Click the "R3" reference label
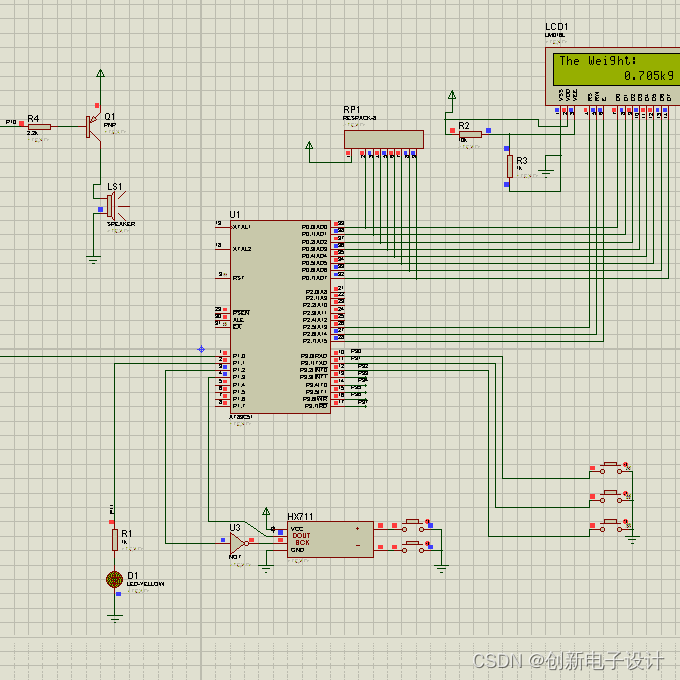Image resolution: width=680 pixels, height=680 pixels. coord(522,160)
